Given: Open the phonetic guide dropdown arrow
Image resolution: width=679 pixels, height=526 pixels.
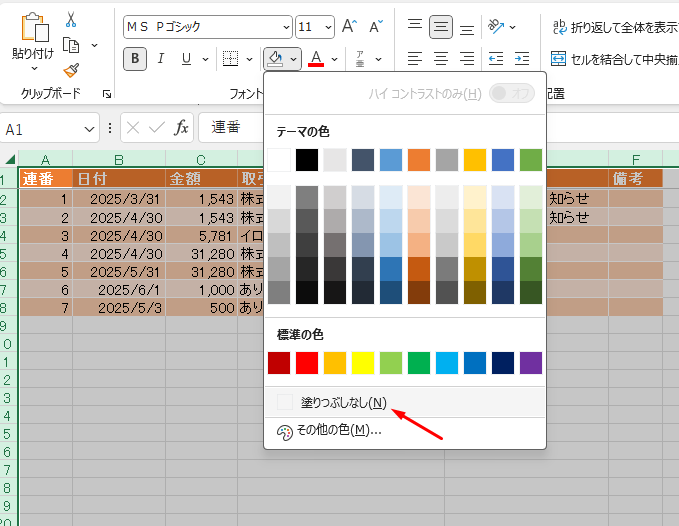Looking at the screenshot, I should pyautogui.click(x=378, y=59).
